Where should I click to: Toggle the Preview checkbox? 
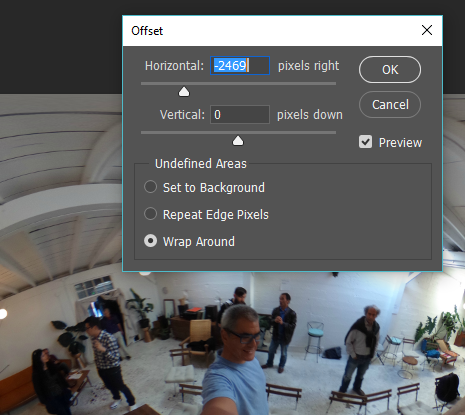365,142
